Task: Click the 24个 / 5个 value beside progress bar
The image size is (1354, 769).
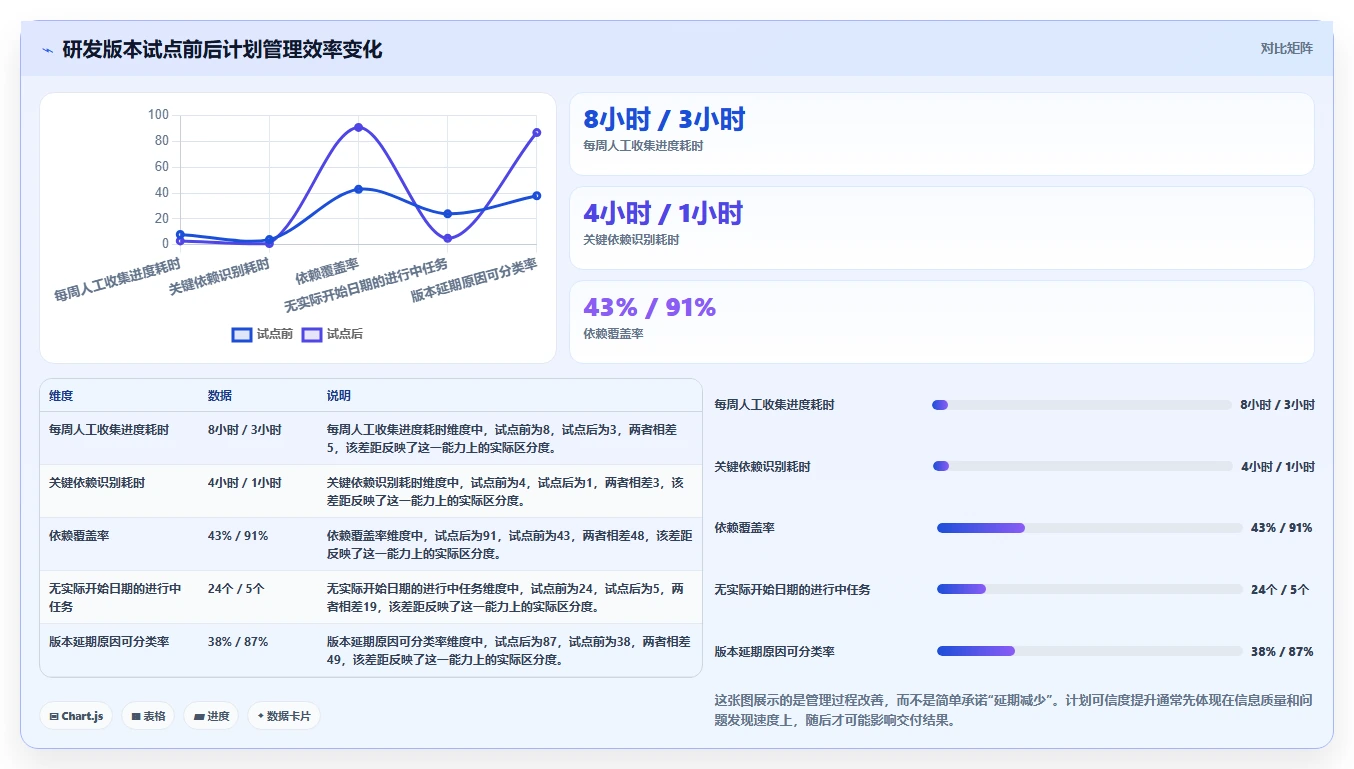Action: click(1280, 590)
